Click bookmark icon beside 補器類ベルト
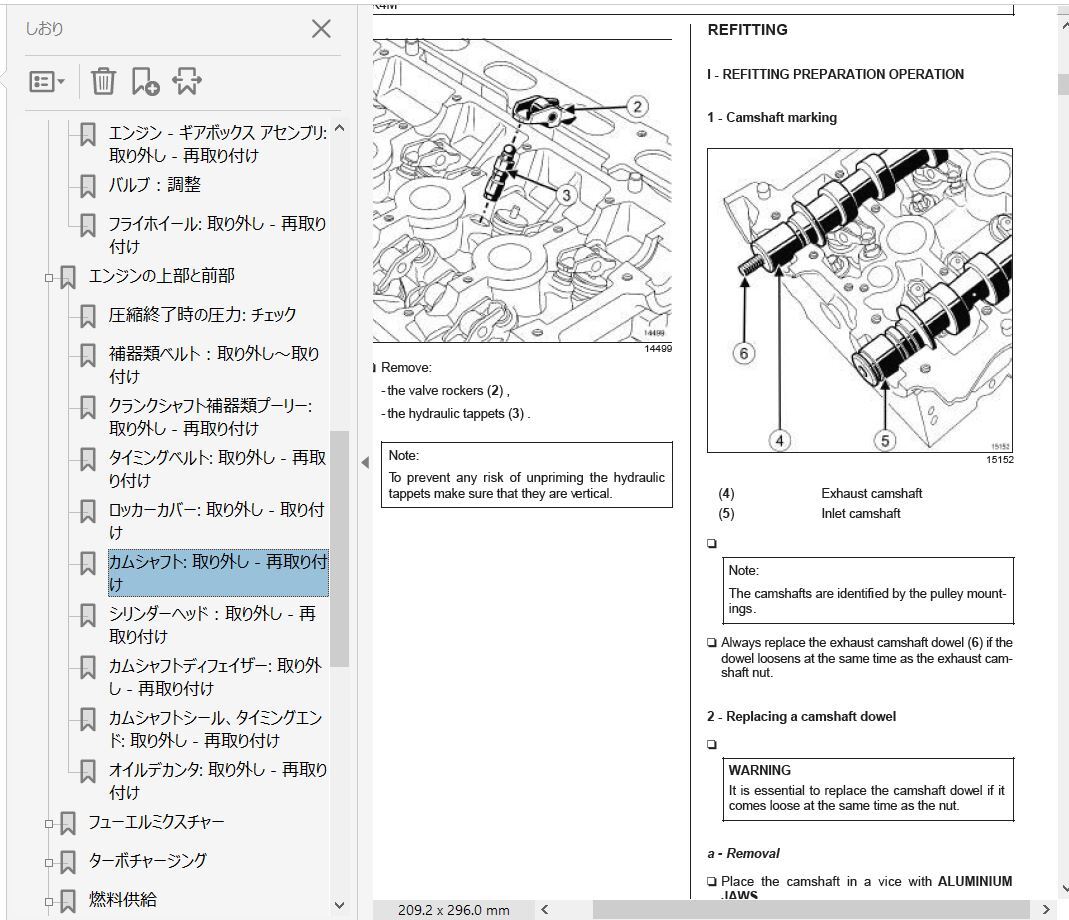Screen dimensions: 1069x920 [x=87, y=355]
